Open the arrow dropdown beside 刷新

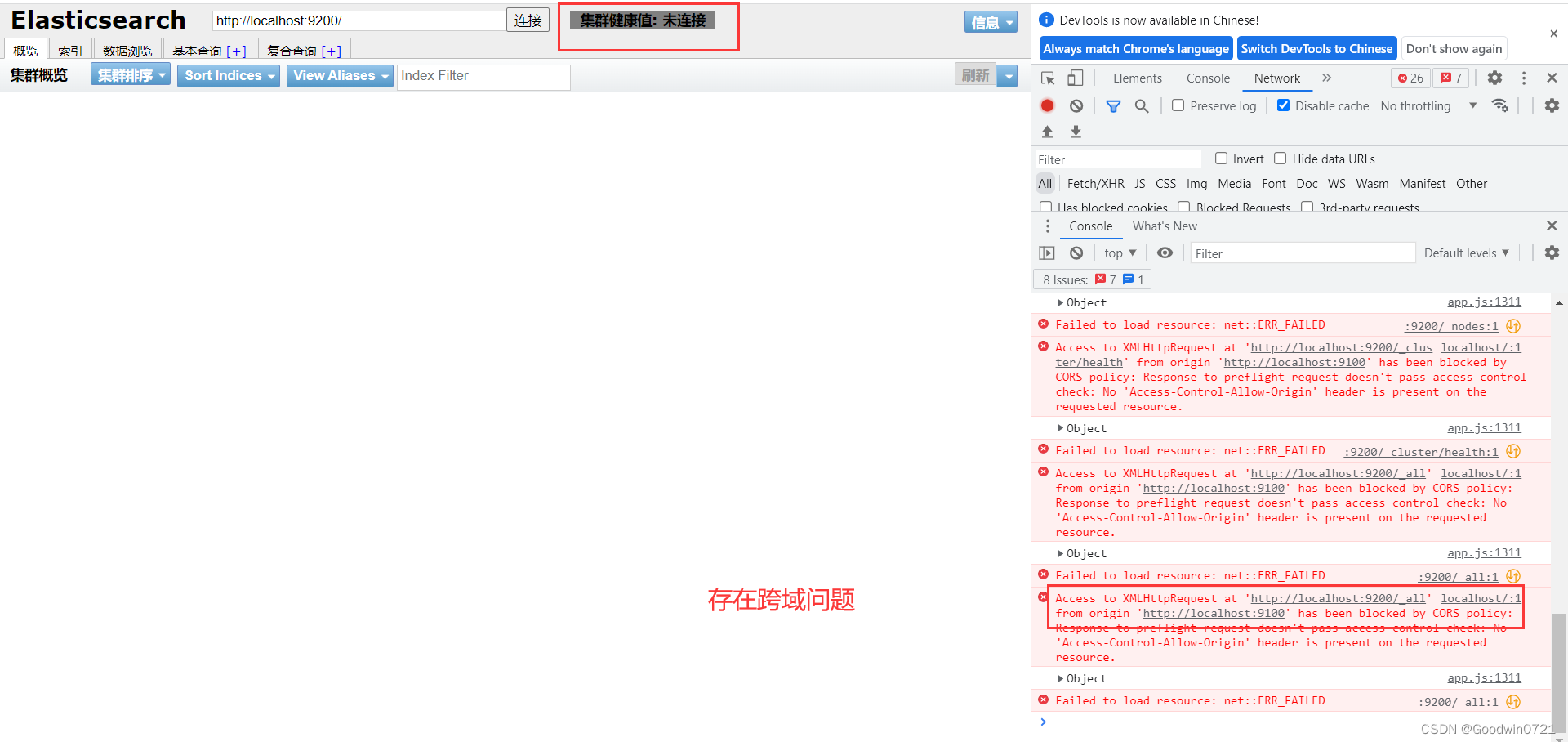point(1009,76)
